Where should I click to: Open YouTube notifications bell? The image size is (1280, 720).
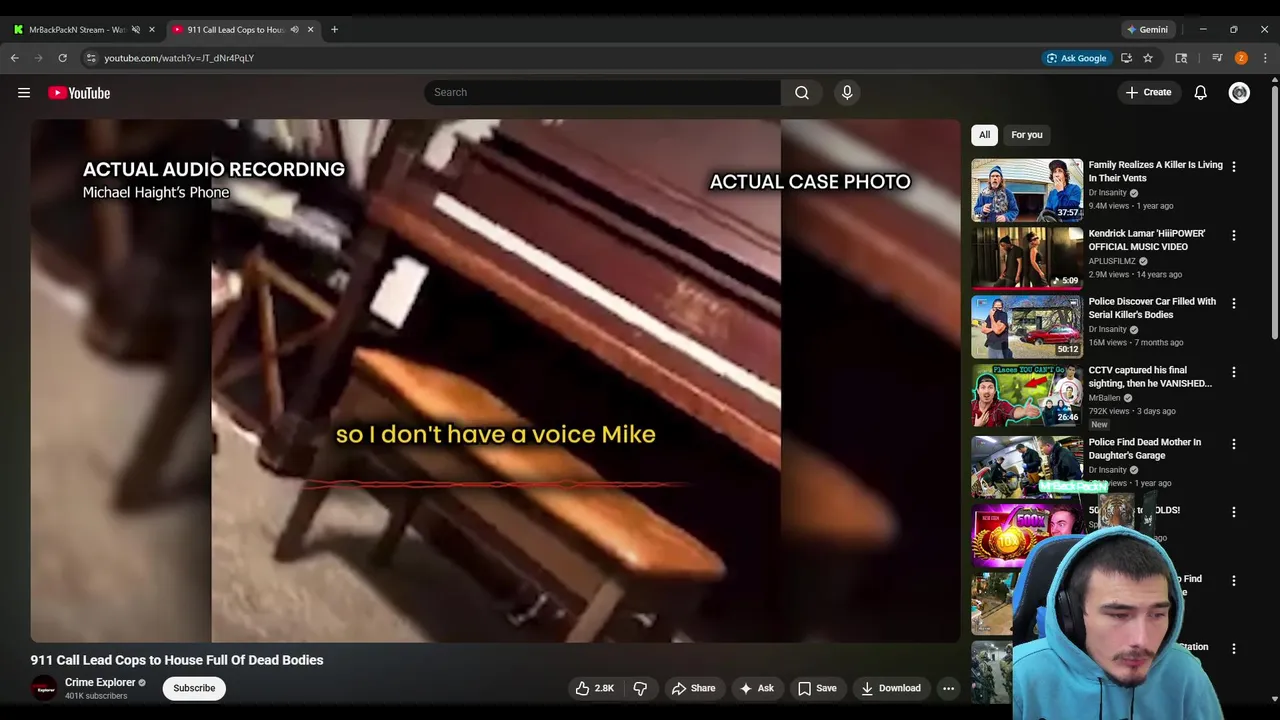(1200, 92)
